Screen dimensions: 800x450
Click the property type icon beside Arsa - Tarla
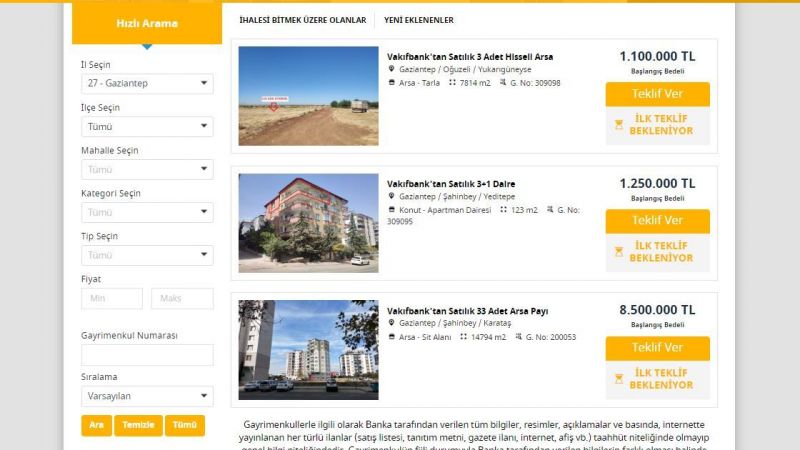pyautogui.click(x=391, y=82)
